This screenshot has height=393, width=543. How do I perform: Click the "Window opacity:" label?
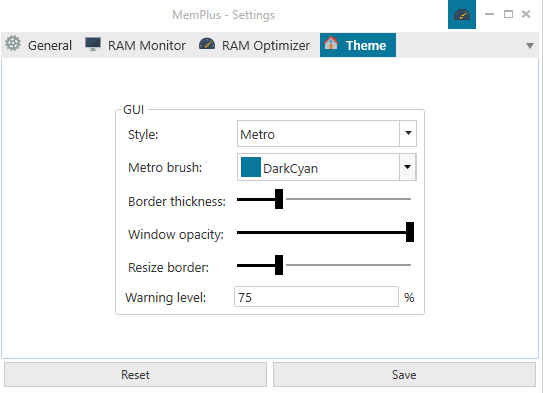[176, 235]
